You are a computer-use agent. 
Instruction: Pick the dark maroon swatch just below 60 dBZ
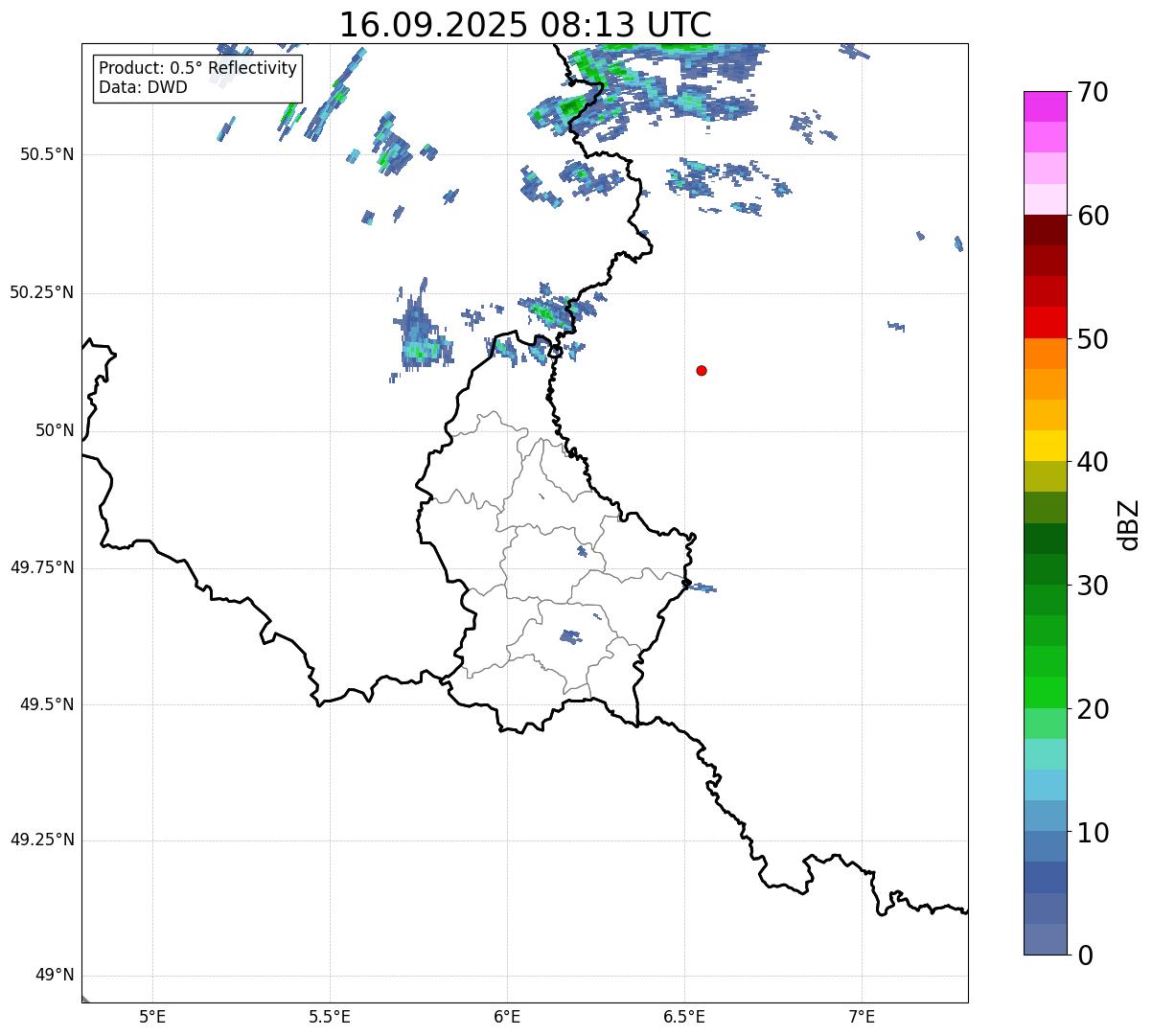[x=1045, y=230]
